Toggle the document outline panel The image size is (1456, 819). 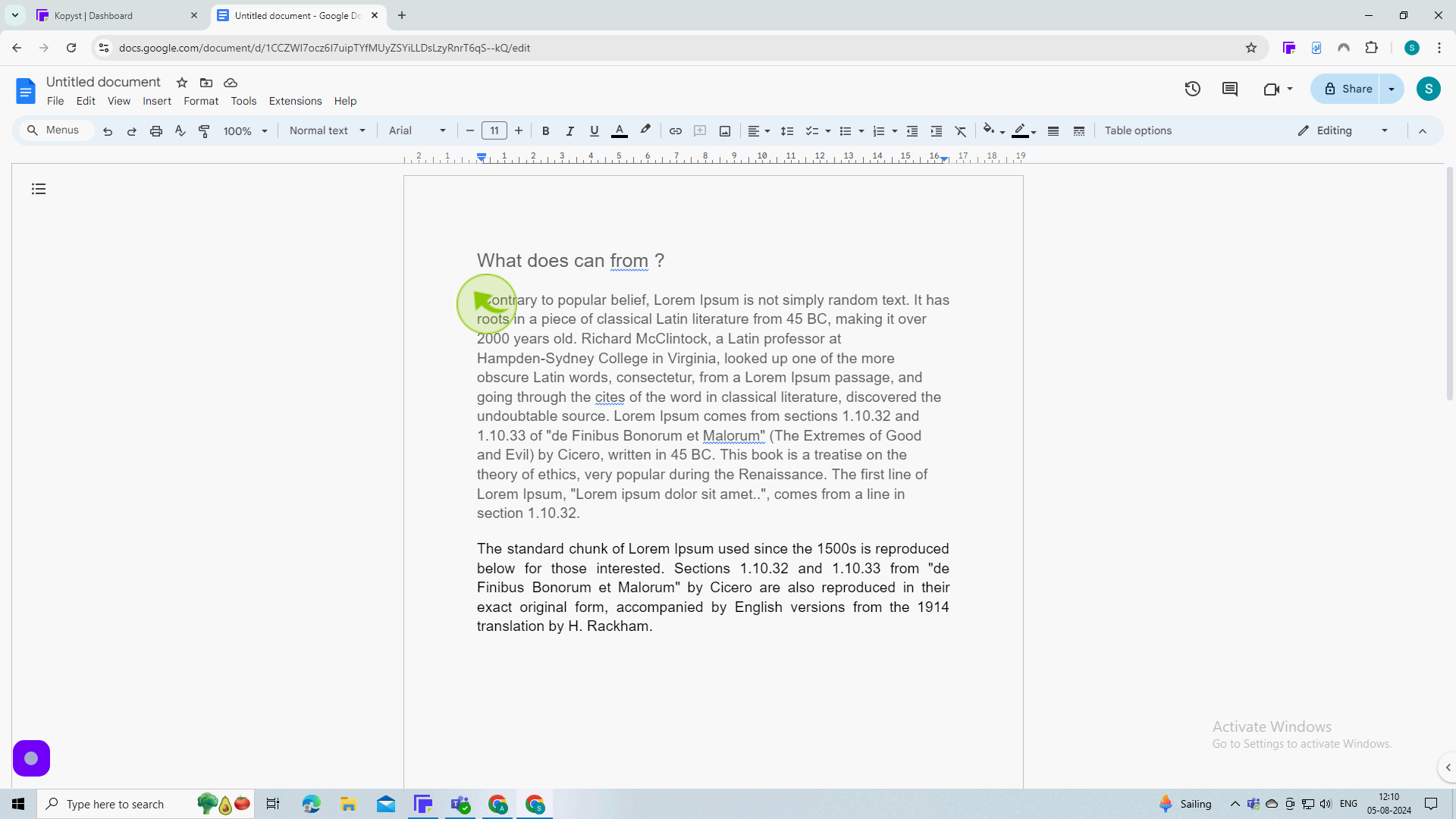coord(39,188)
